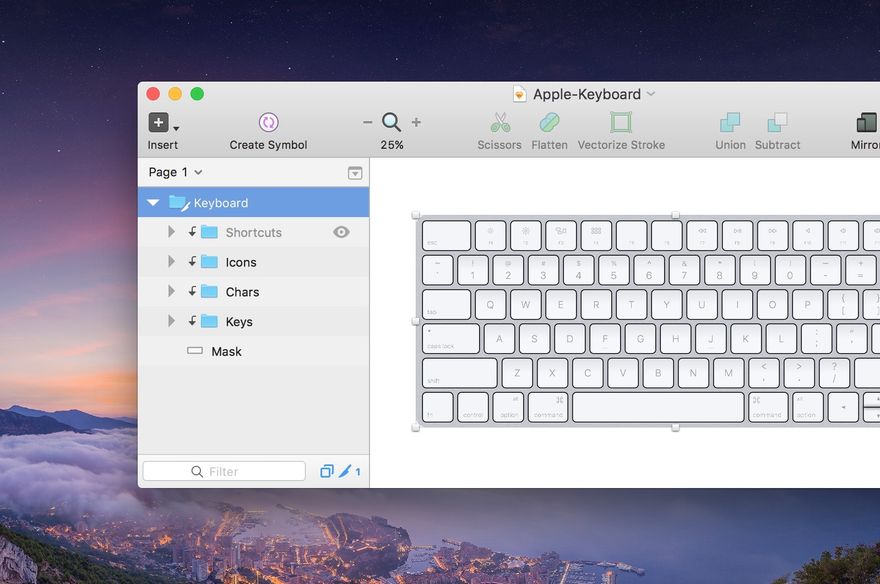Click the Filter layers search field
Image resolution: width=880 pixels, height=584 pixels.
point(224,471)
